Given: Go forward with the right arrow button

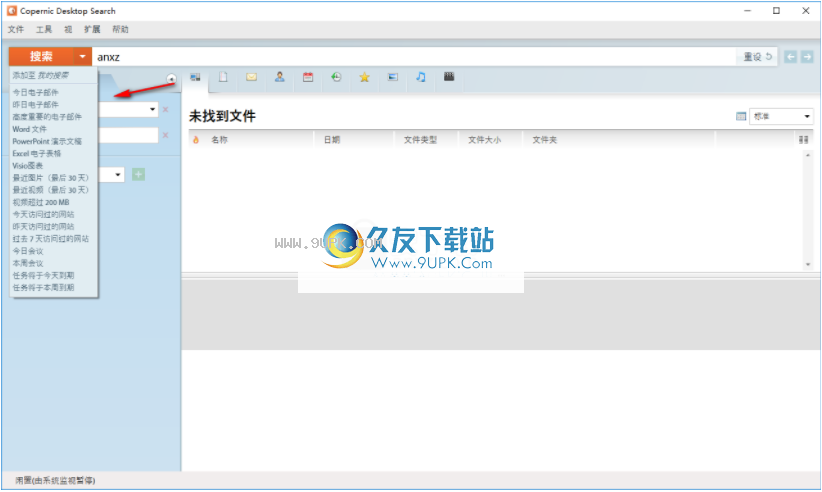Looking at the screenshot, I should coord(807,57).
